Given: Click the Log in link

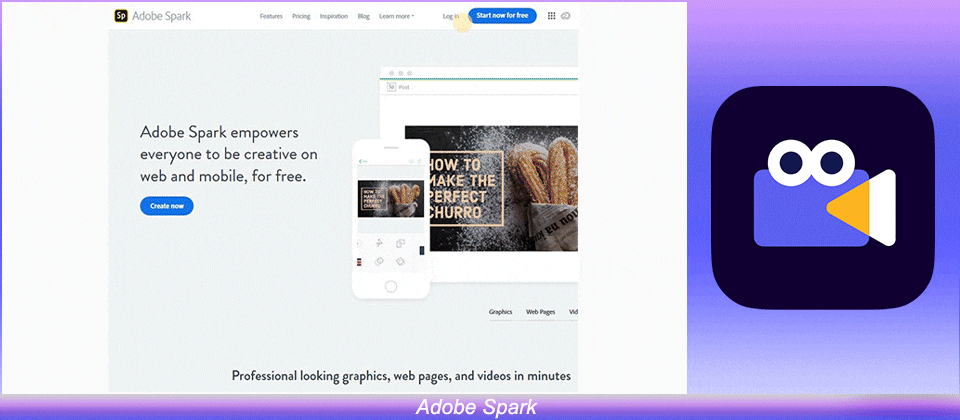Looking at the screenshot, I should (x=451, y=17).
